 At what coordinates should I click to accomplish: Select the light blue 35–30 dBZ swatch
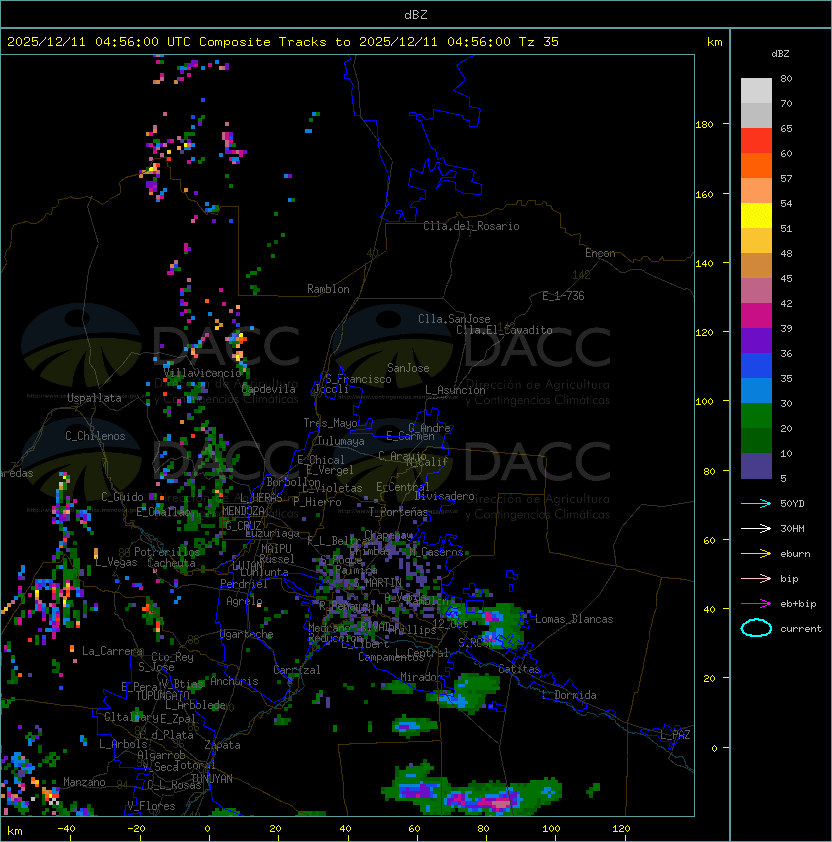click(x=756, y=391)
